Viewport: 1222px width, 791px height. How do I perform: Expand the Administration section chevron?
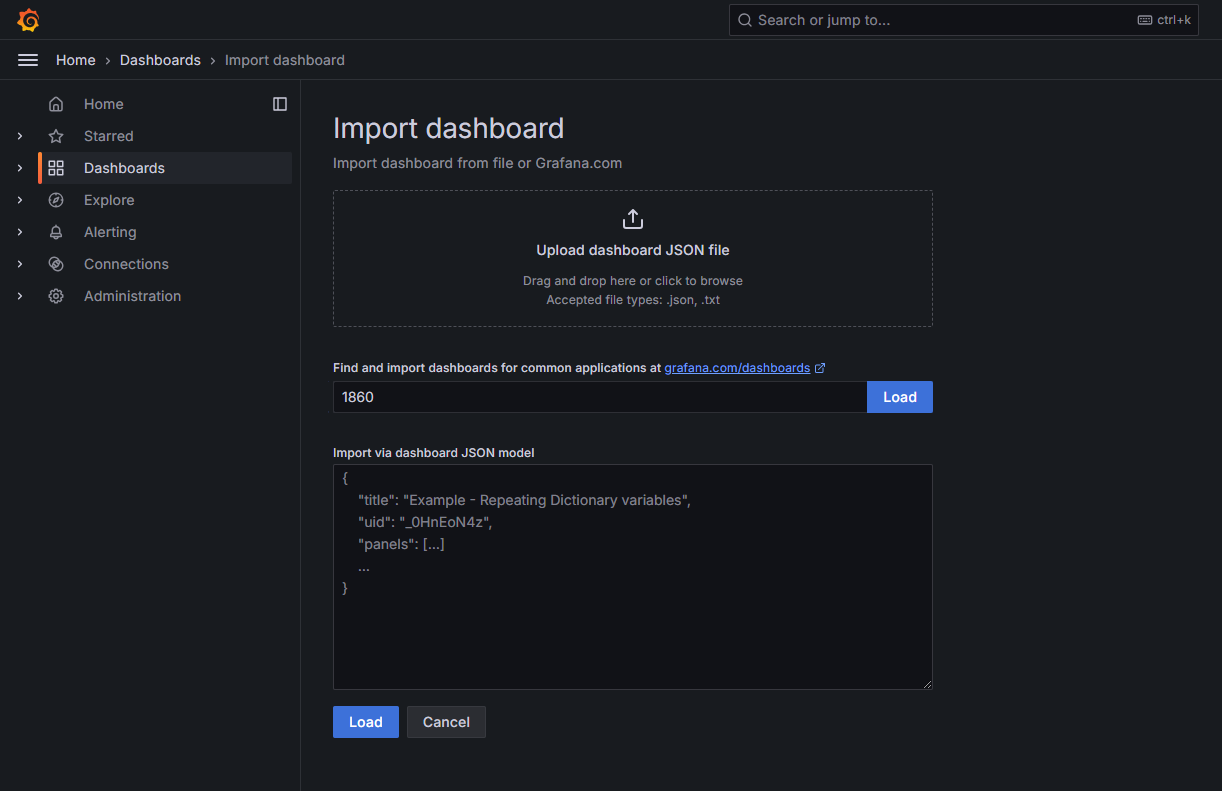(20, 296)
